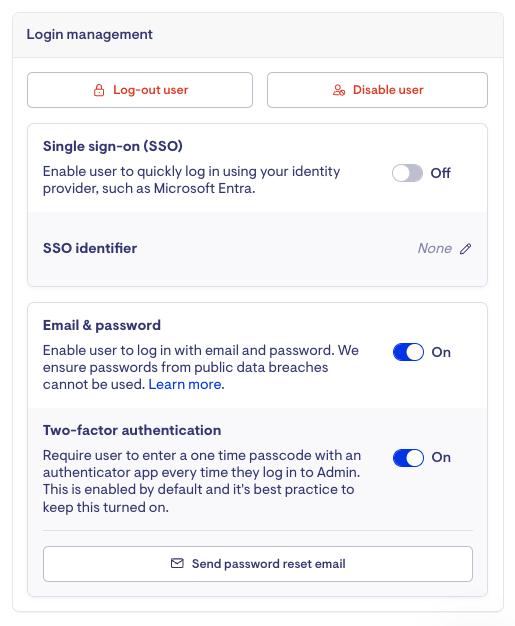Click the On label beside Two-factor authentication

point(441,458)
